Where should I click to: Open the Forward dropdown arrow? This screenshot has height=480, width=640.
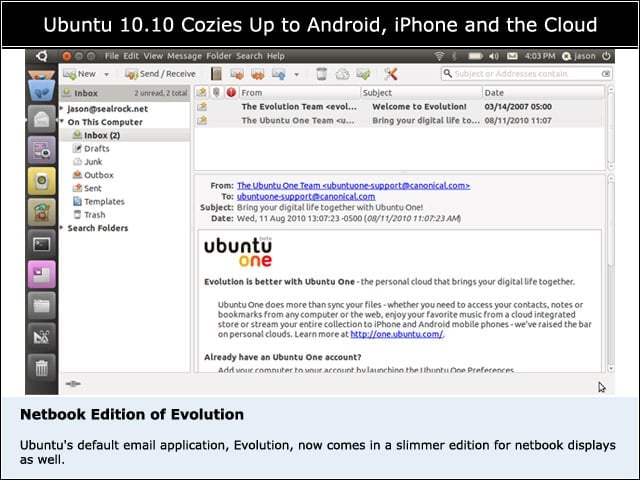tap(297, 74)
